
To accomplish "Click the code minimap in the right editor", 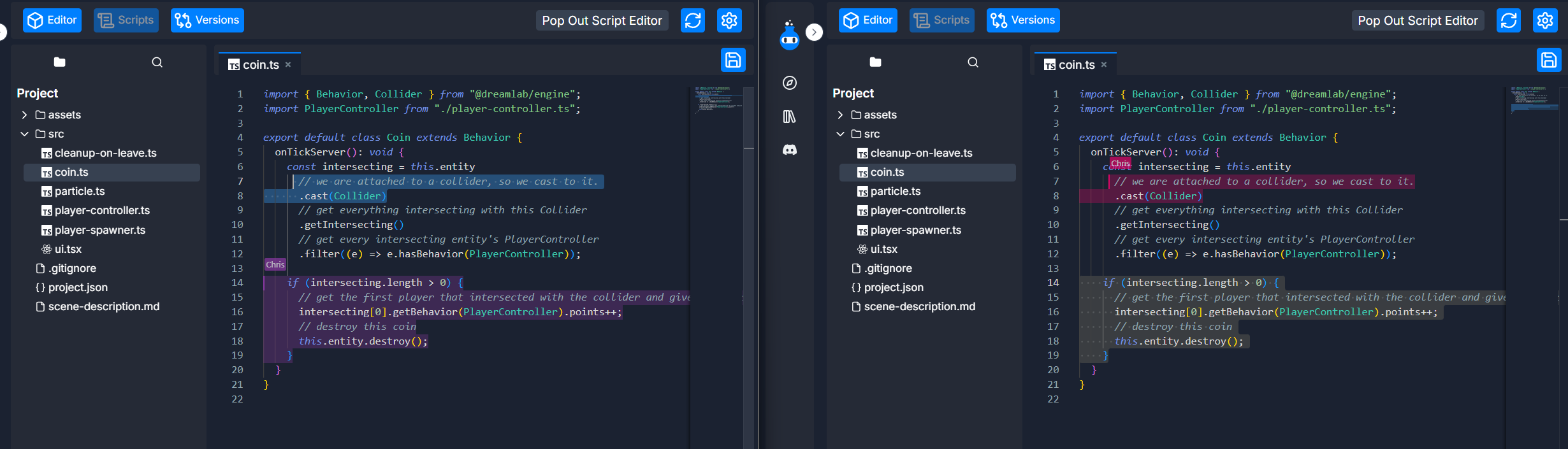I will tap(1534, 101).
